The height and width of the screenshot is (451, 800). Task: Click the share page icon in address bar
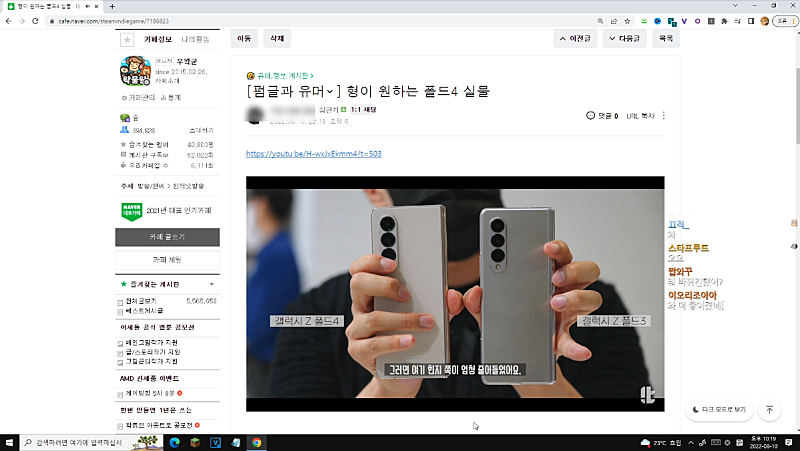click(x=614, y=21)
